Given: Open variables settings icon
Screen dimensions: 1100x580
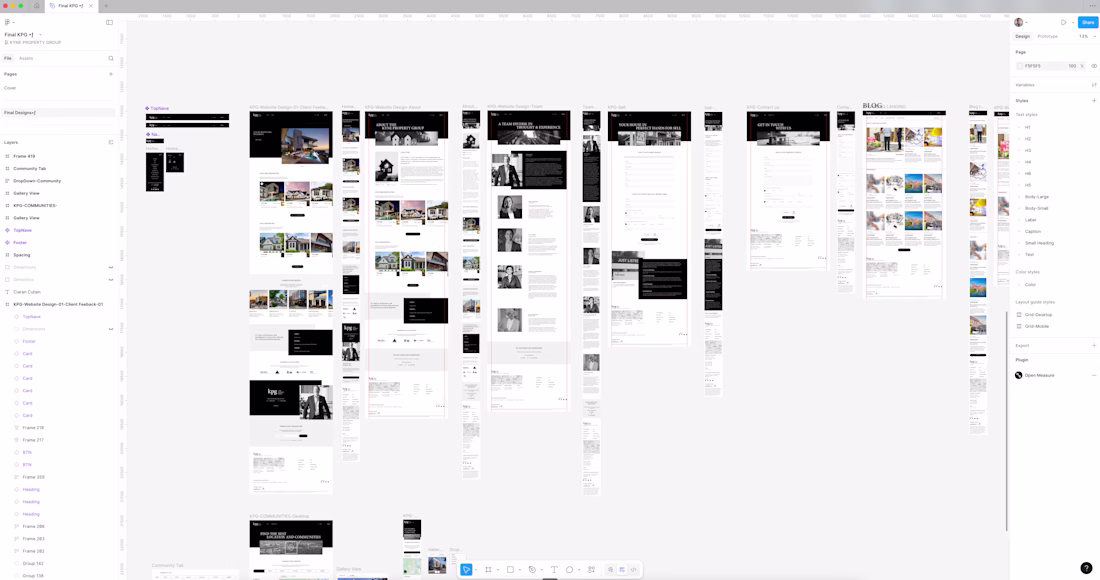Looking at the screenshot, I should pos(1094,85).
